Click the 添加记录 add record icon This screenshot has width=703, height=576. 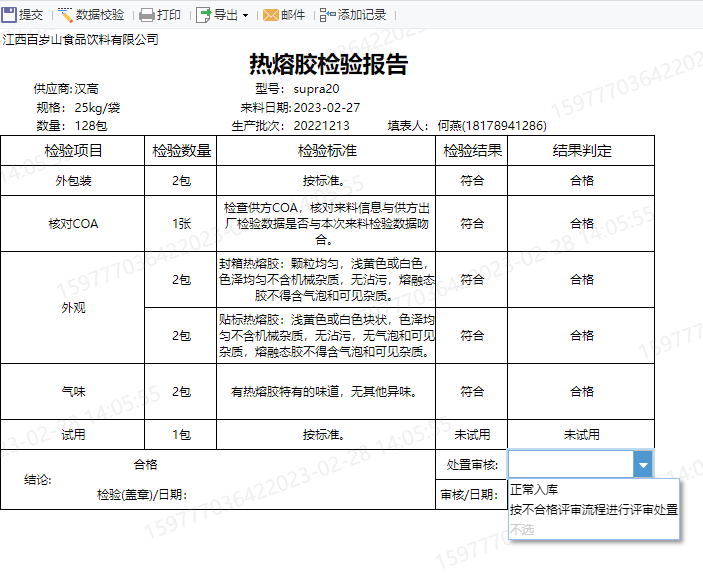pyautogui.click(x=327, y=15)
